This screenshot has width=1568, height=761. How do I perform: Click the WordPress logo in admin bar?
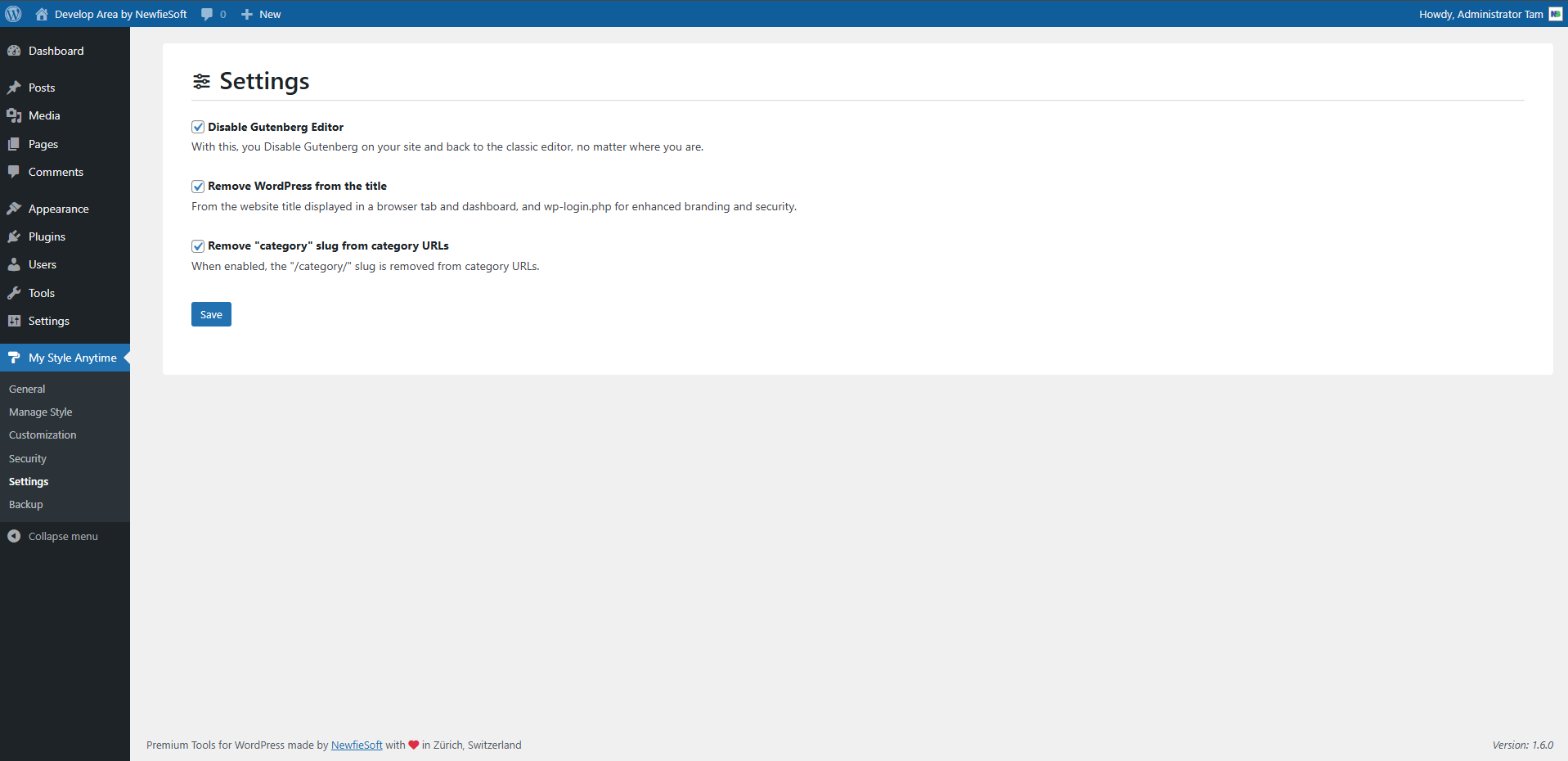tap(13, 14)
